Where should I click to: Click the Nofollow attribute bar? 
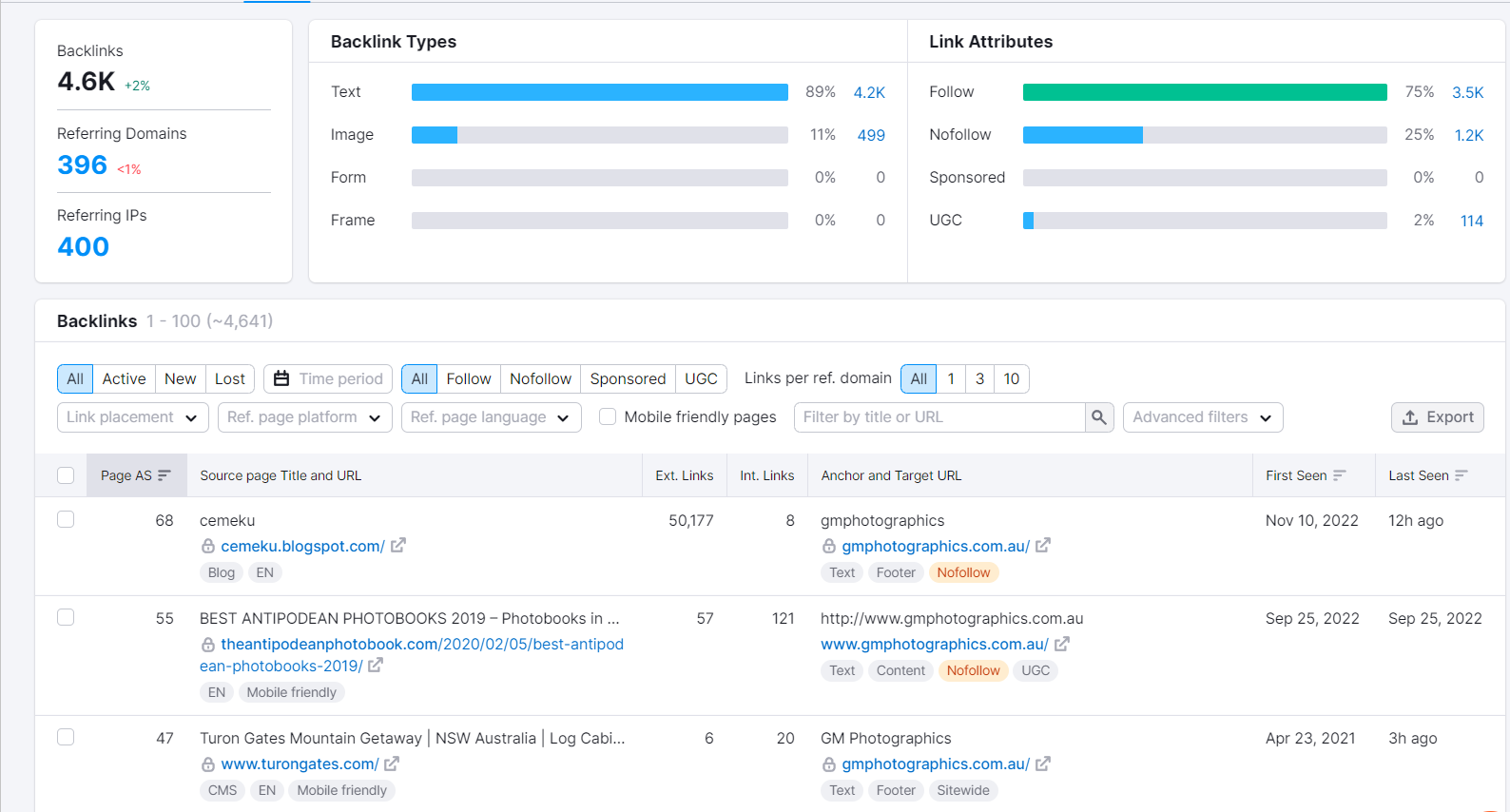point(1205,135)
